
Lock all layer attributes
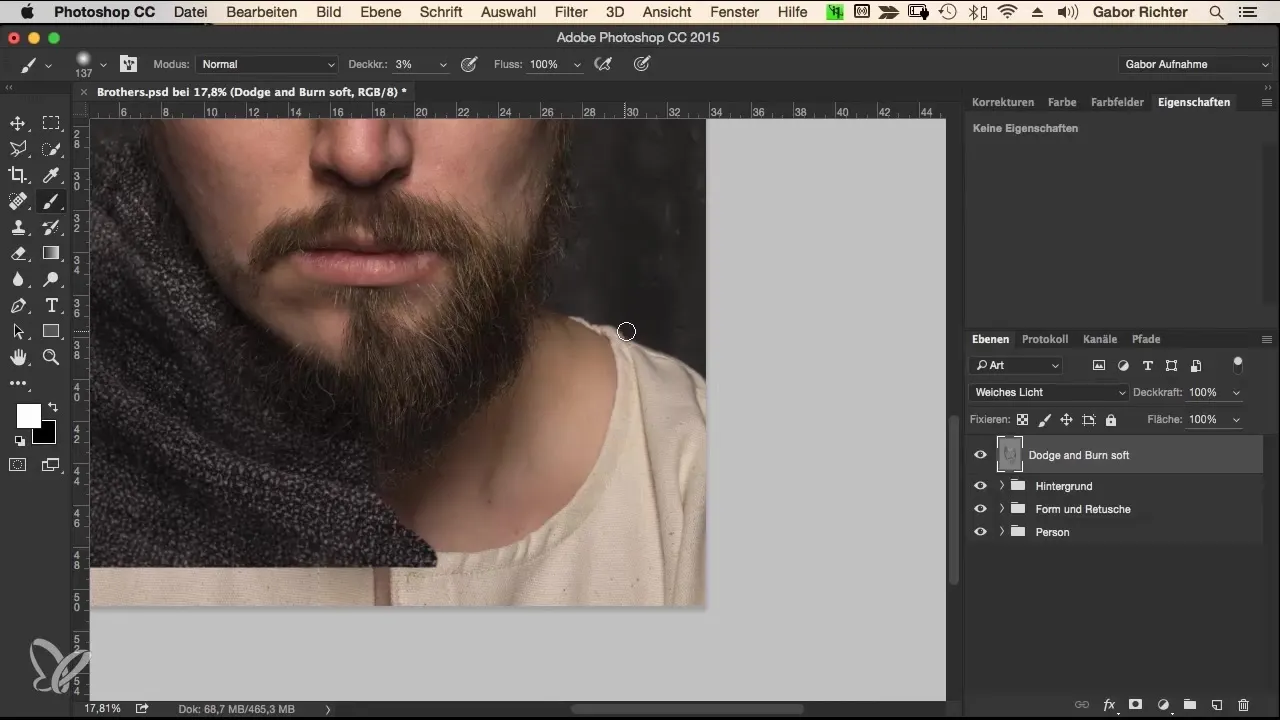coord(1110,420)
